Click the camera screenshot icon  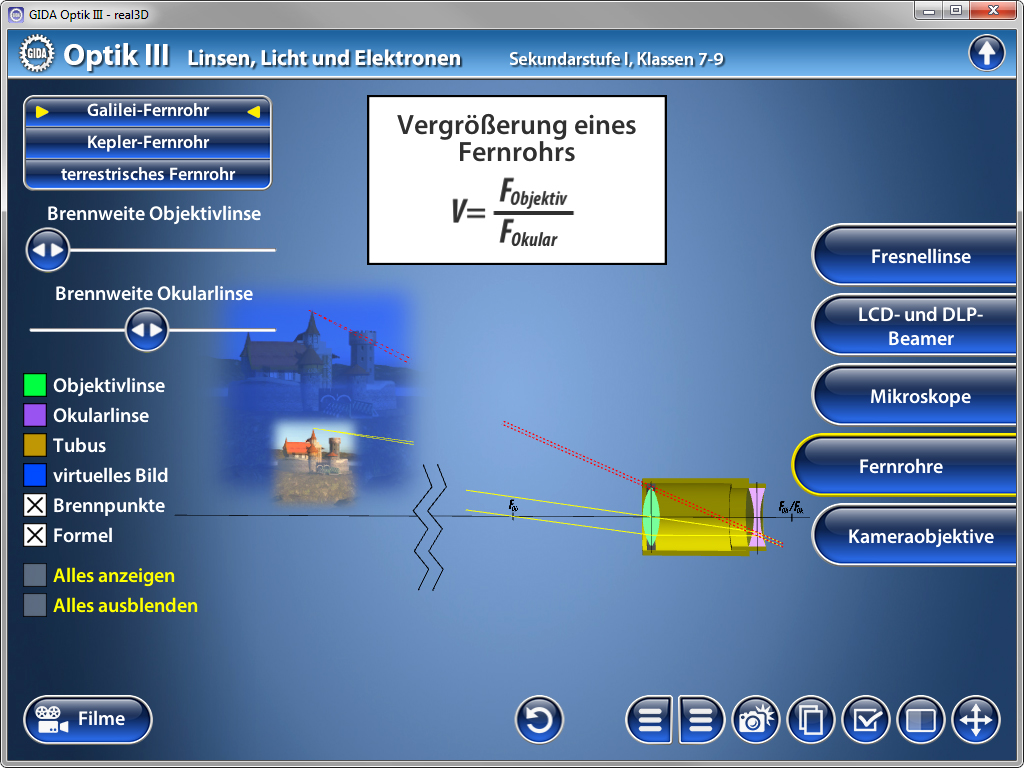[757, 720]
